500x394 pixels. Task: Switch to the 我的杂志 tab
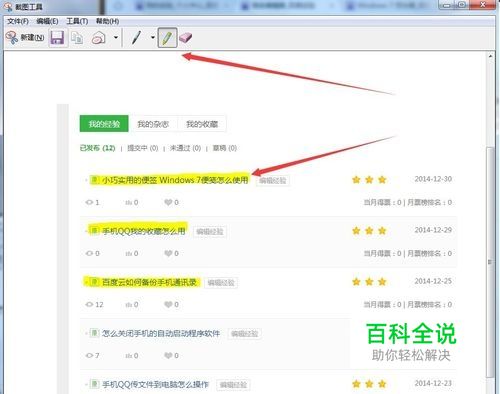pos(153,124)
